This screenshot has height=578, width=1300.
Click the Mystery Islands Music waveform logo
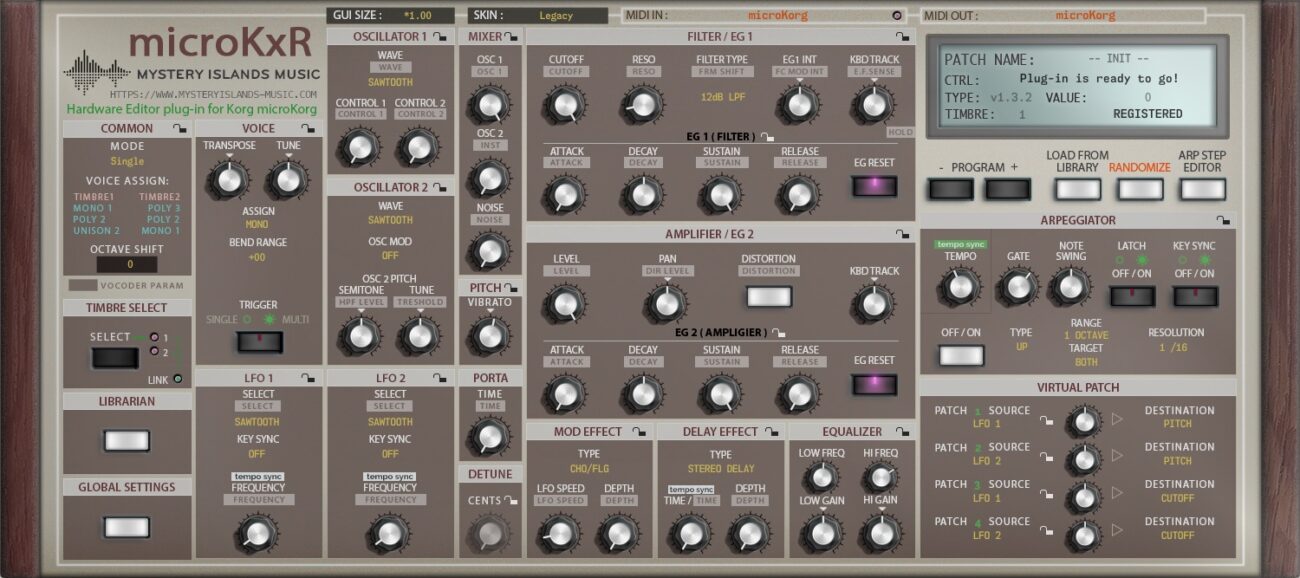tap(97, 71)
